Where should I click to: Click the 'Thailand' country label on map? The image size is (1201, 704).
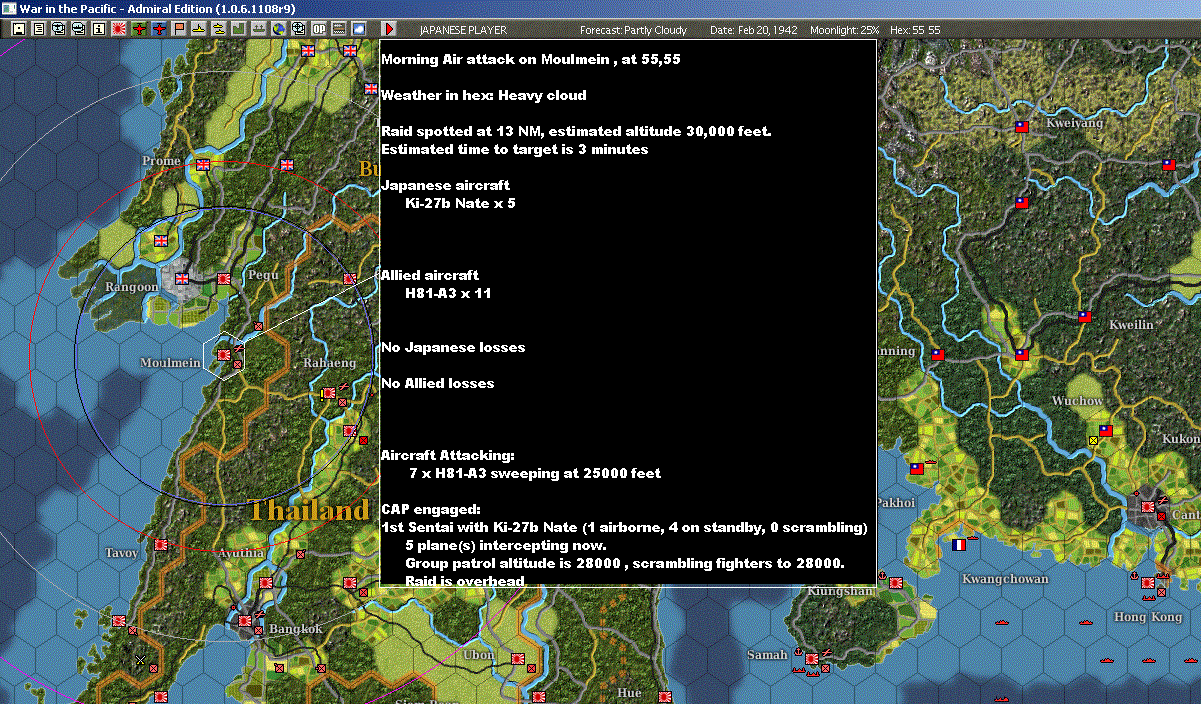(x=309, y=510)
